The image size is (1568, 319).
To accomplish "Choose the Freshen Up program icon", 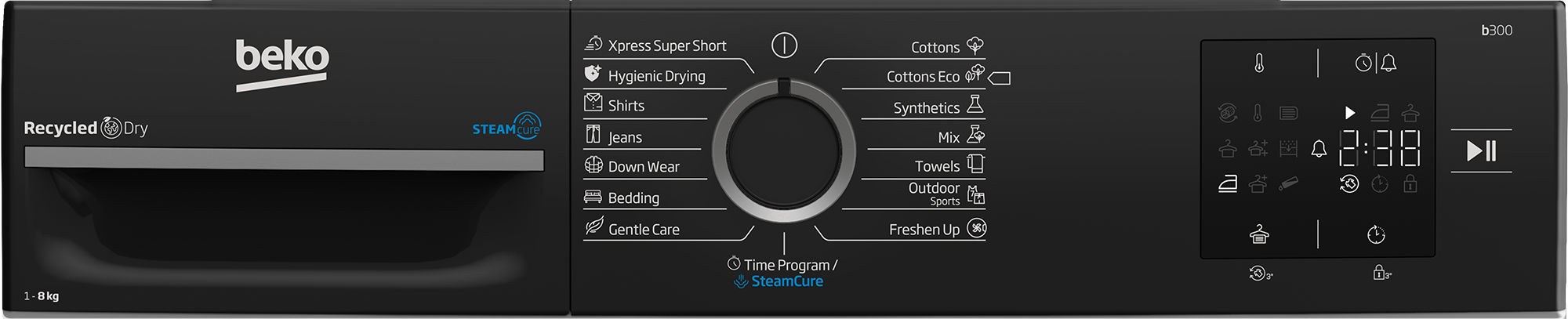I will 977,228.
